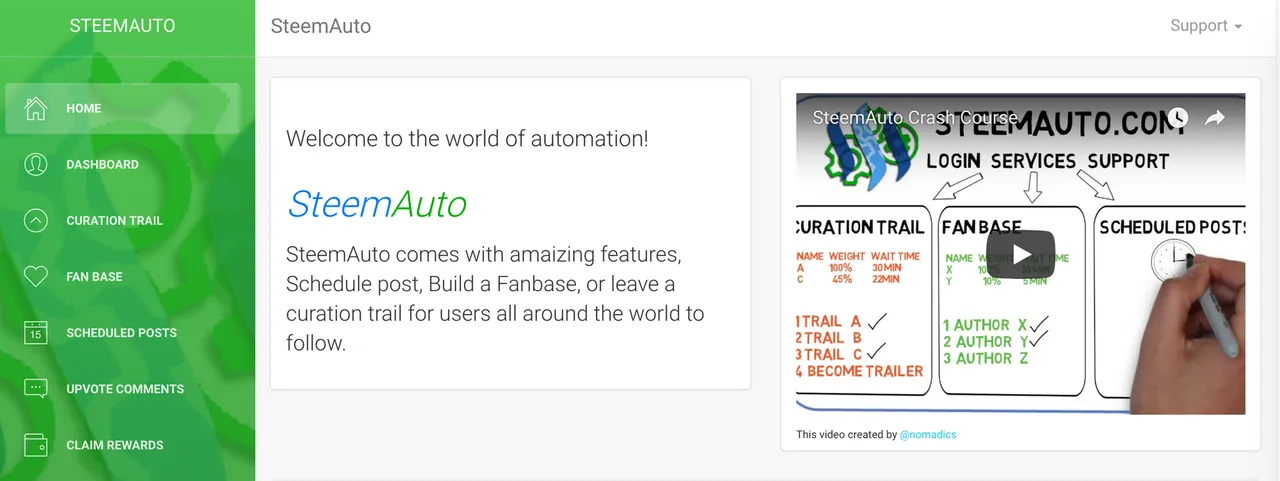1280x481 pixels.
Task: Click the Fan Base heart icon
Action: [x=36, y=276]
